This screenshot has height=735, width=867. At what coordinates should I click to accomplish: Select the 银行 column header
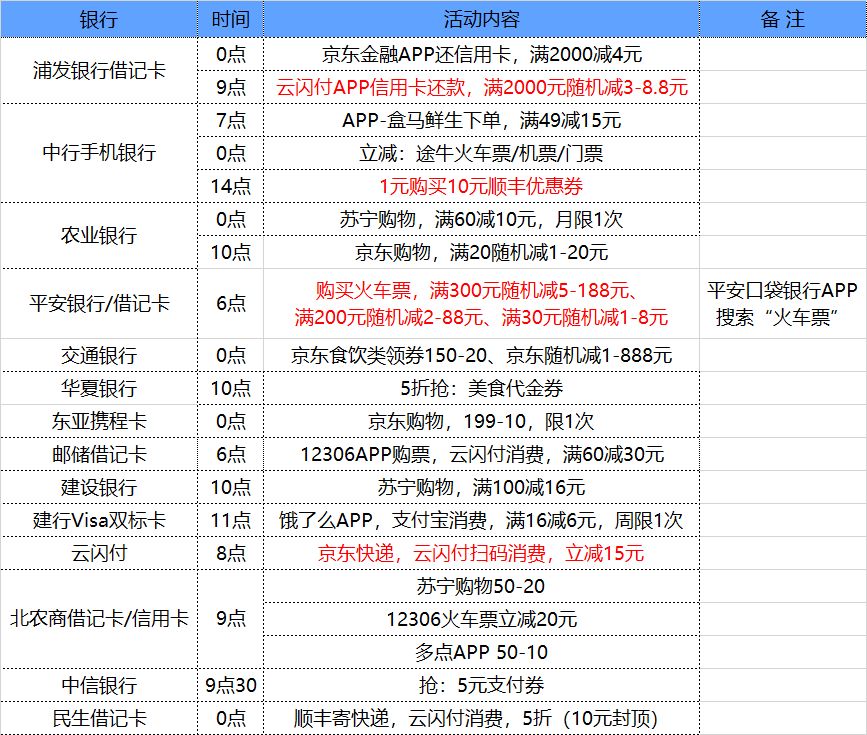[99, 19]
